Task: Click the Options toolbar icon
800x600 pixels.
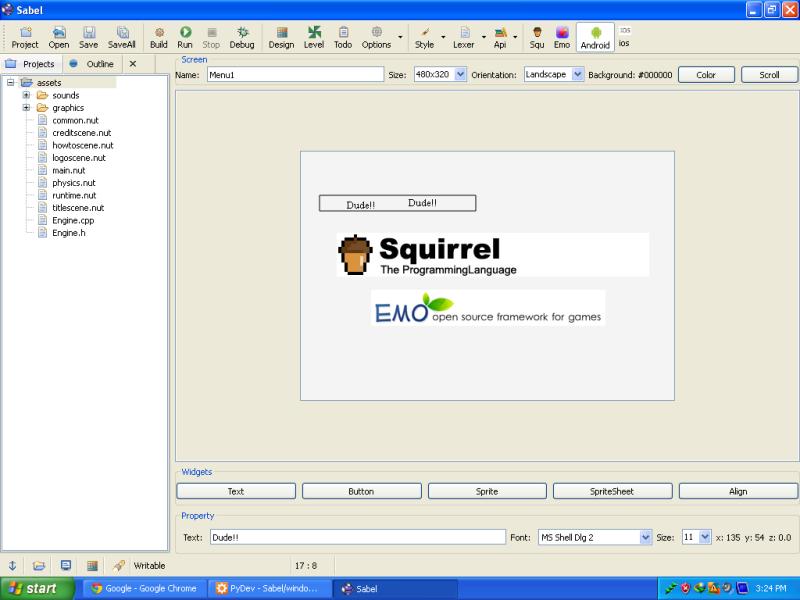Action: click(x=377, y=38)
